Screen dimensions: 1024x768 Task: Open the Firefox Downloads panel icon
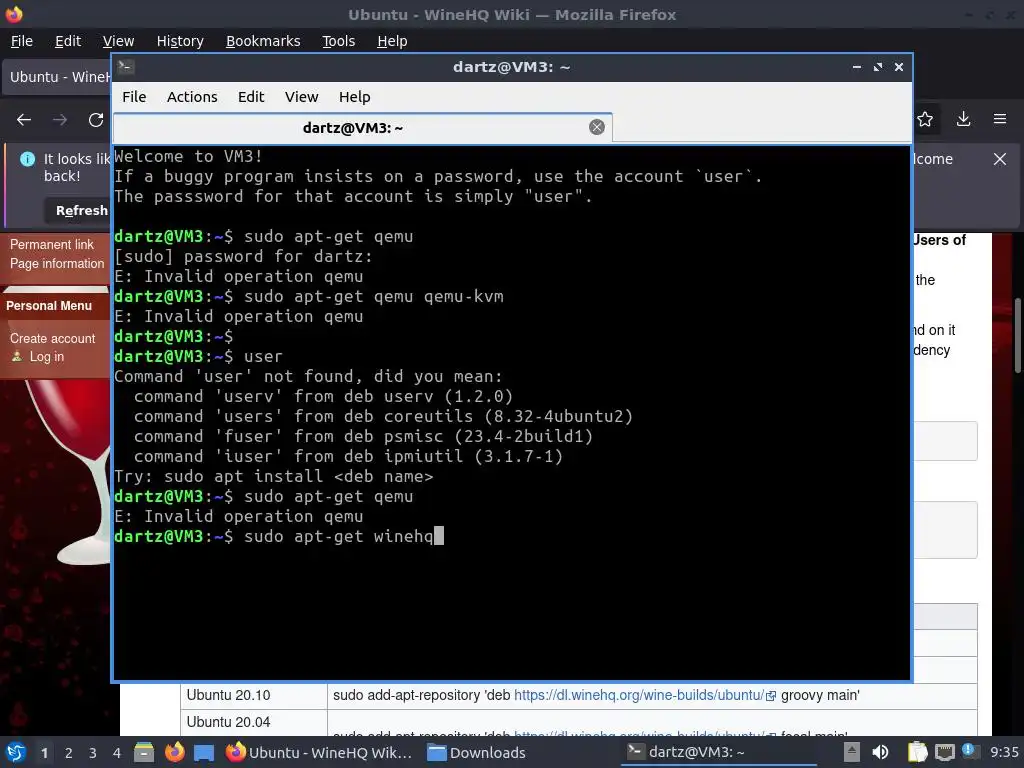(x=963, y=119)
